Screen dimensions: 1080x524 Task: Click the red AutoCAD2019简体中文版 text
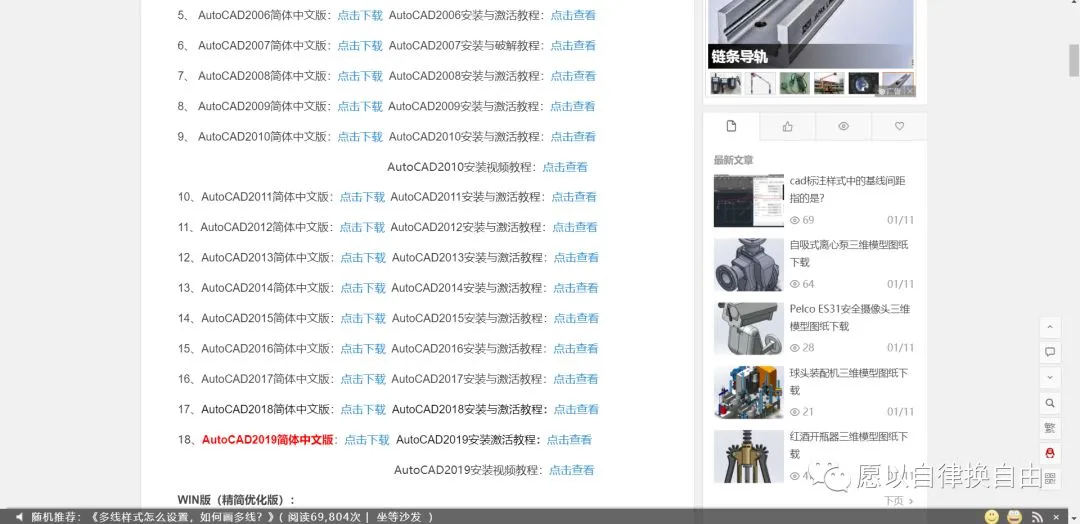(267, 439)
